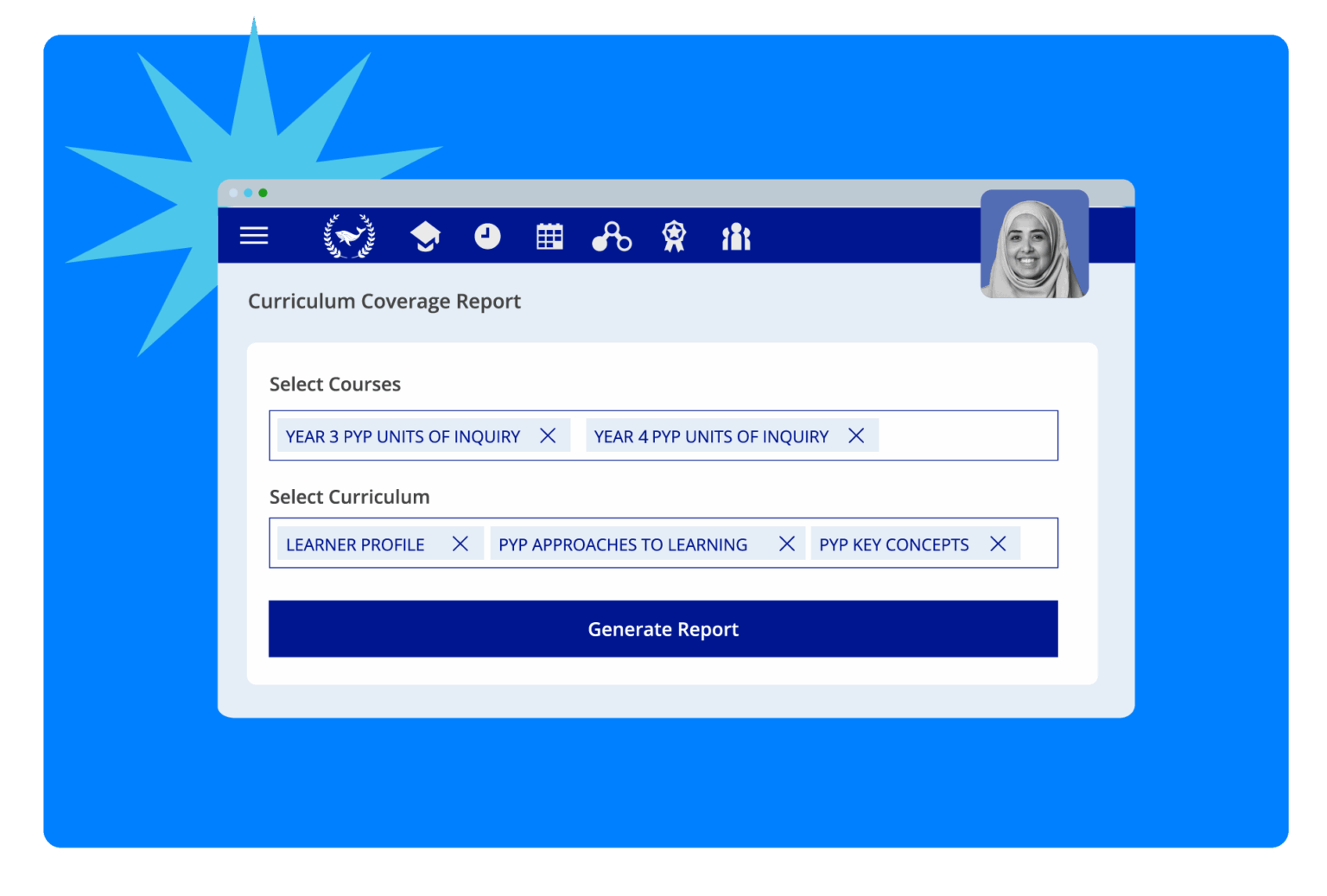Open the calendar icon in the navbar
Viewport: 1327px width, 896px height.
coord(550,235)
